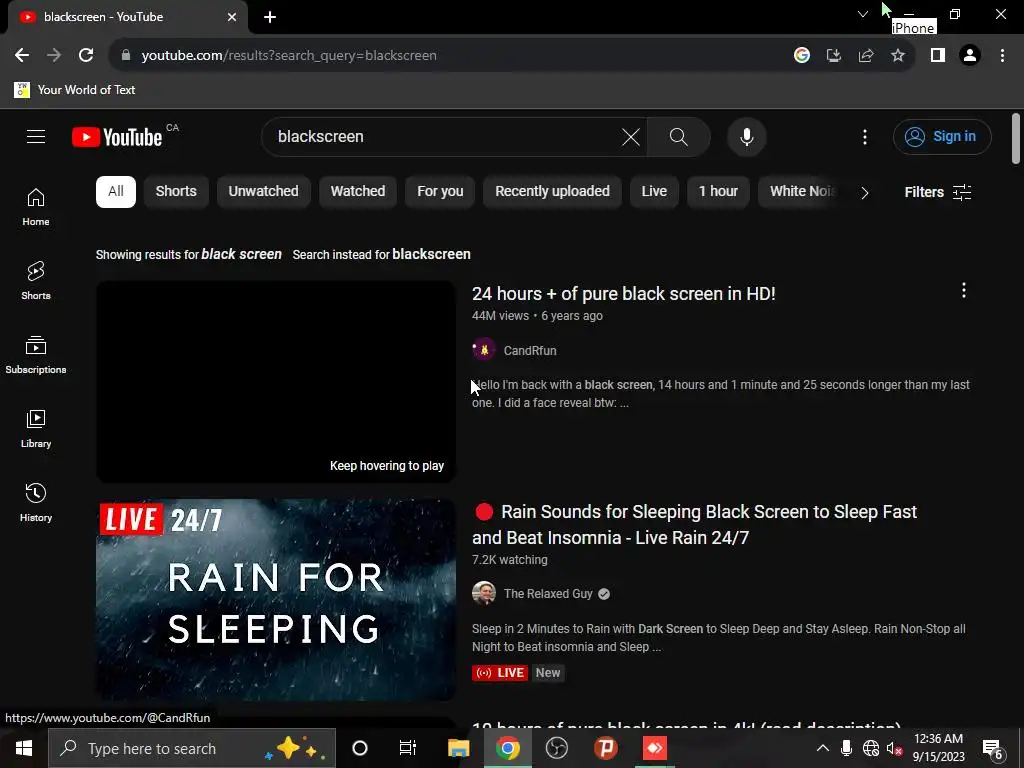Viewport: 1024px width, 768px height.
Task: Open Rain Sounds for Sleeping video title
Action: 694,524
